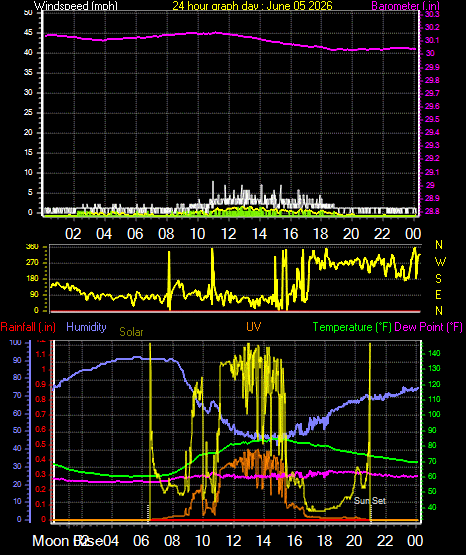466x555 pixels.
Task: Click the '30.1' barometer axis value
Action: tap(432, 40)
